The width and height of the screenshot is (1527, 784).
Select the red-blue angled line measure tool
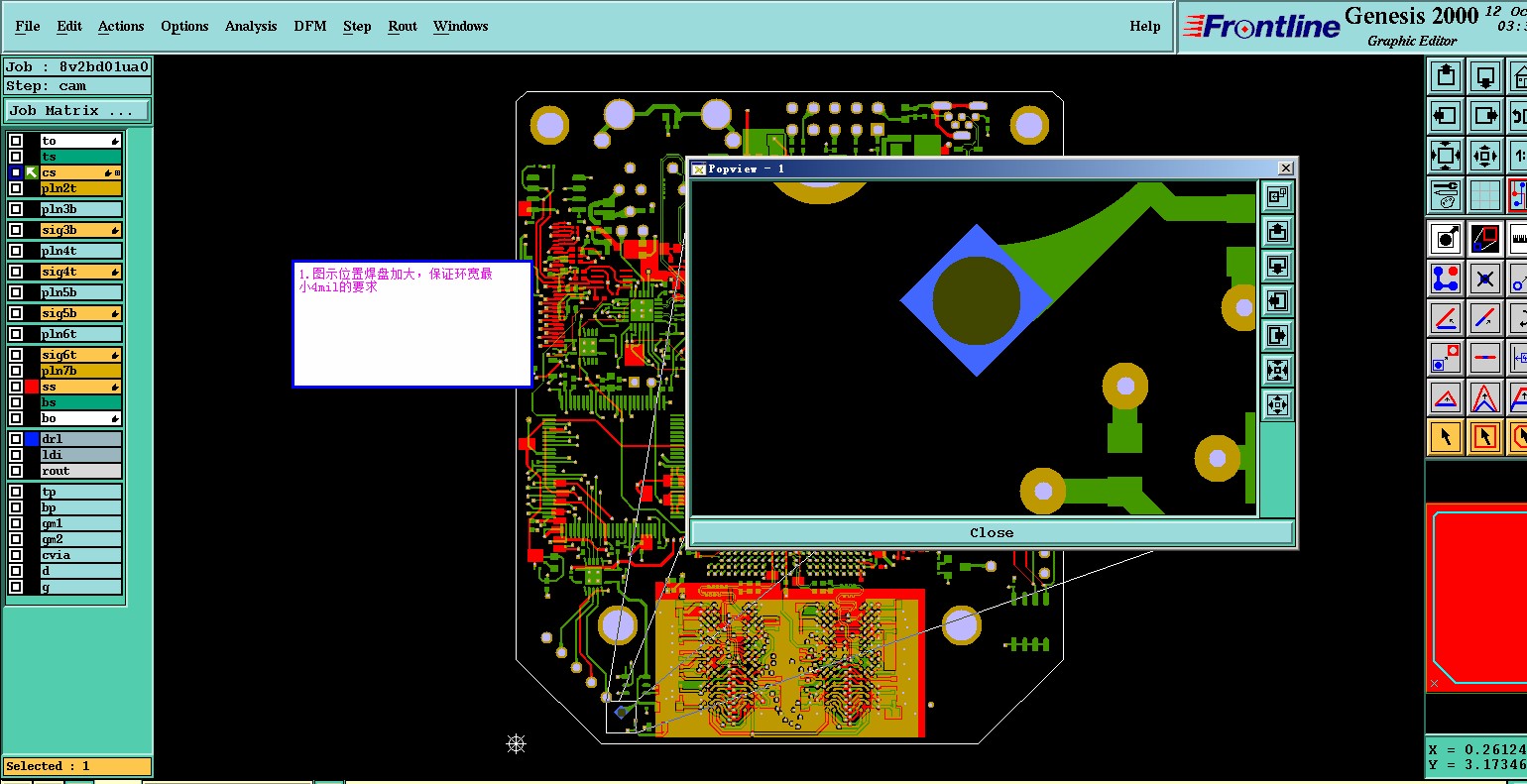1446,318
